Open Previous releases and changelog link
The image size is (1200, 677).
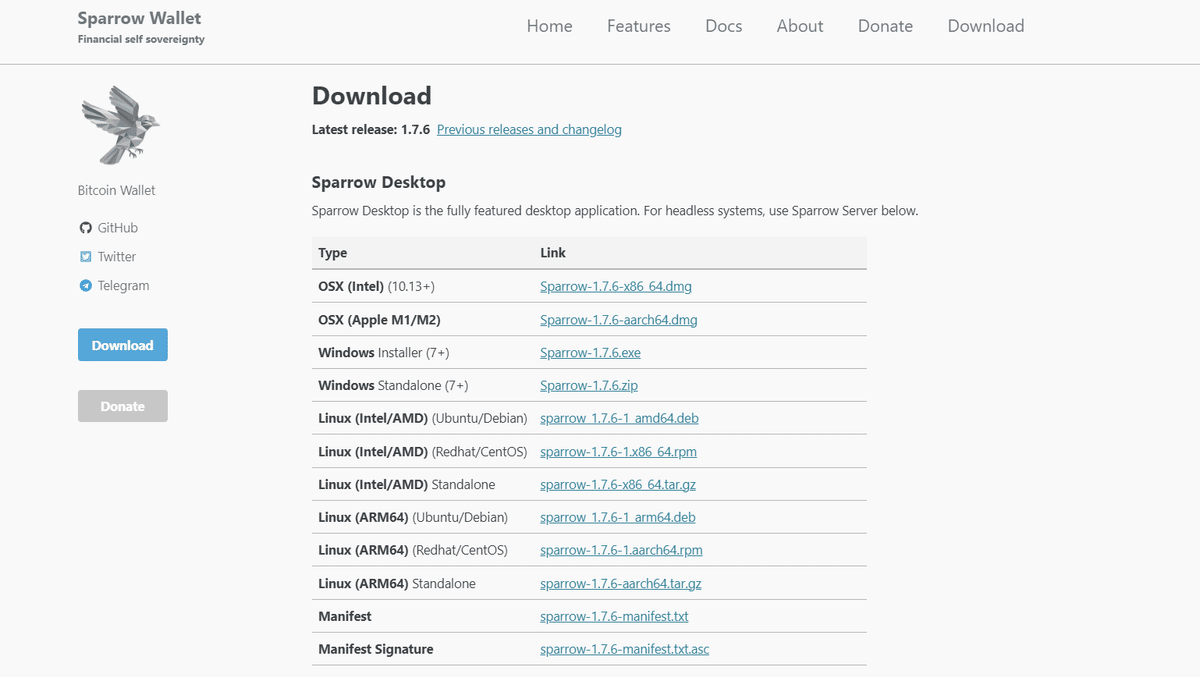coord(529,130)
